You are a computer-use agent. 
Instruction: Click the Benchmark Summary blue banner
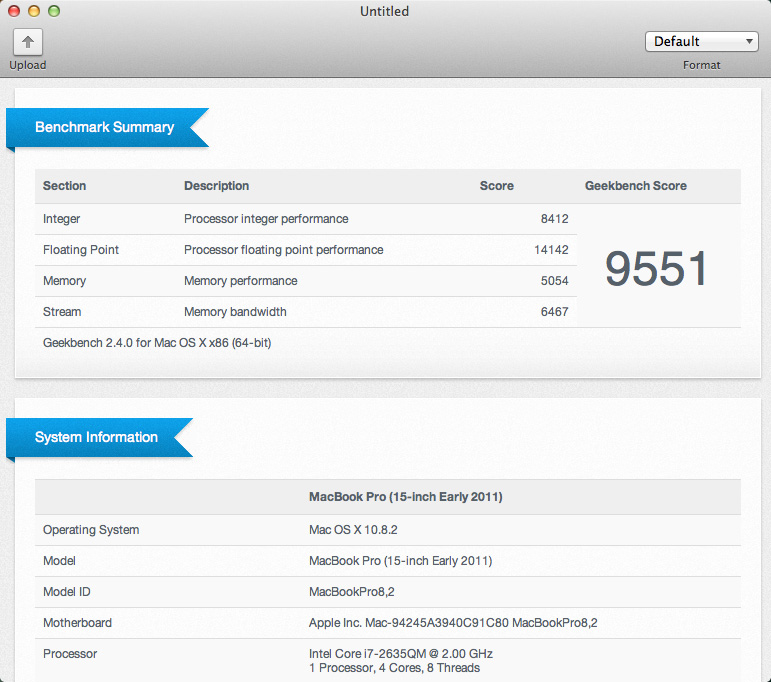(105, 128)
